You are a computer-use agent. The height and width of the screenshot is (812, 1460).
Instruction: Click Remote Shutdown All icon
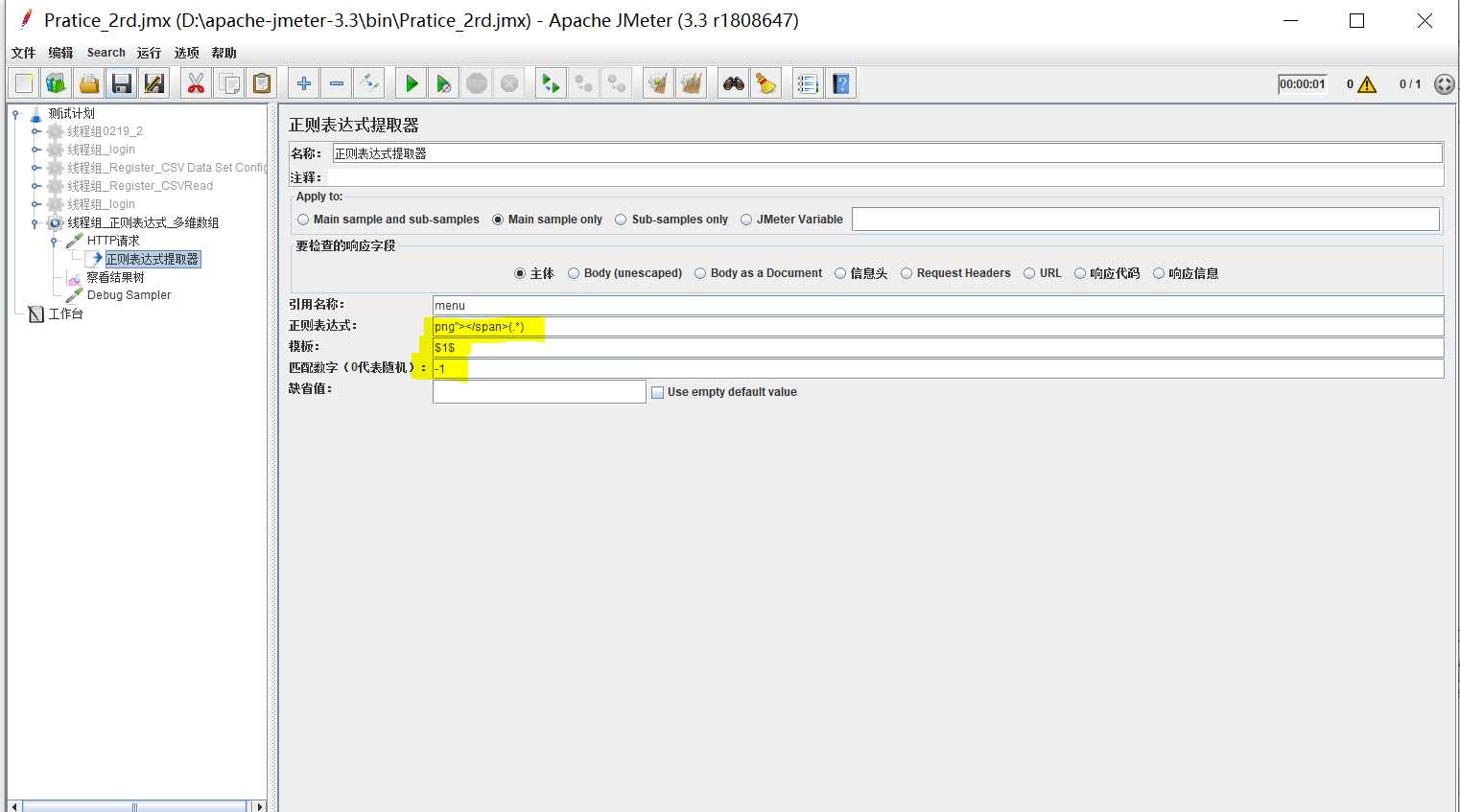pyautogui.click(x=617, y=83)
